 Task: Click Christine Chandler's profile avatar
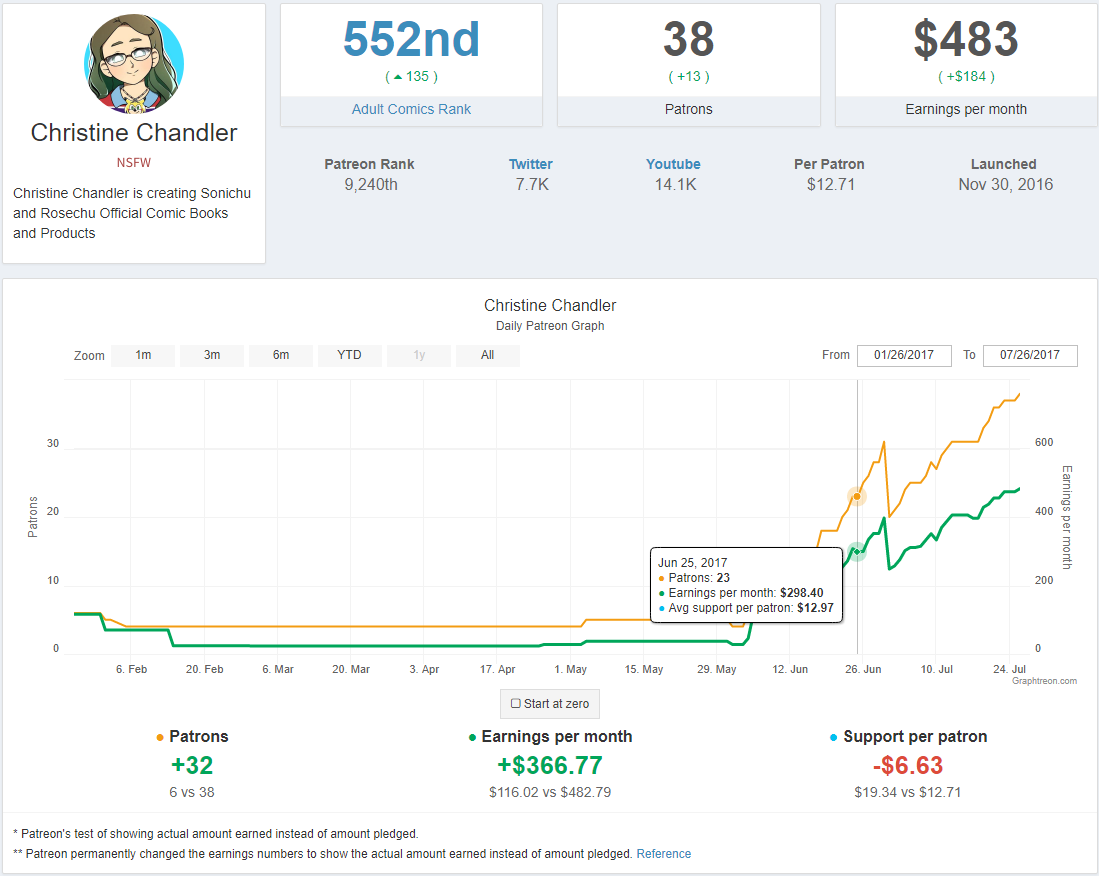[134, 64]
